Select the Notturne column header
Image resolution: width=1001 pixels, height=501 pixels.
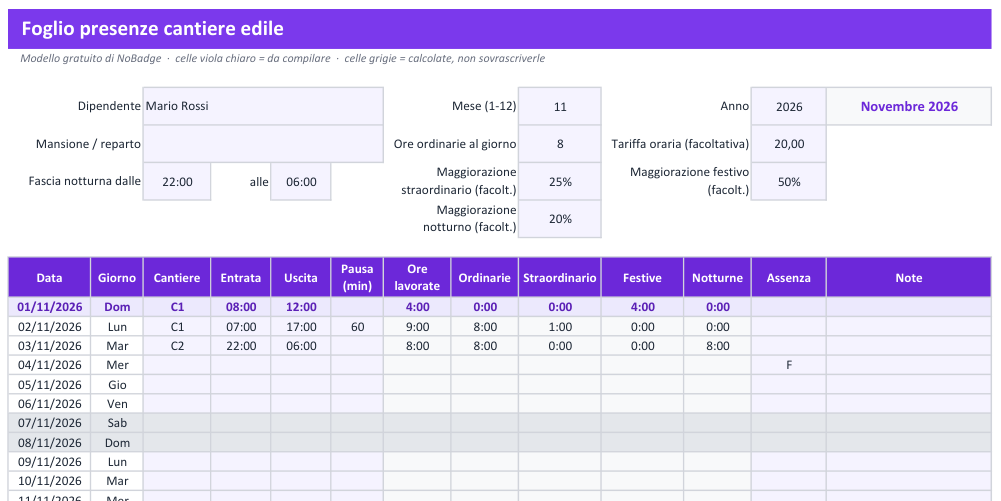point(718,278)
